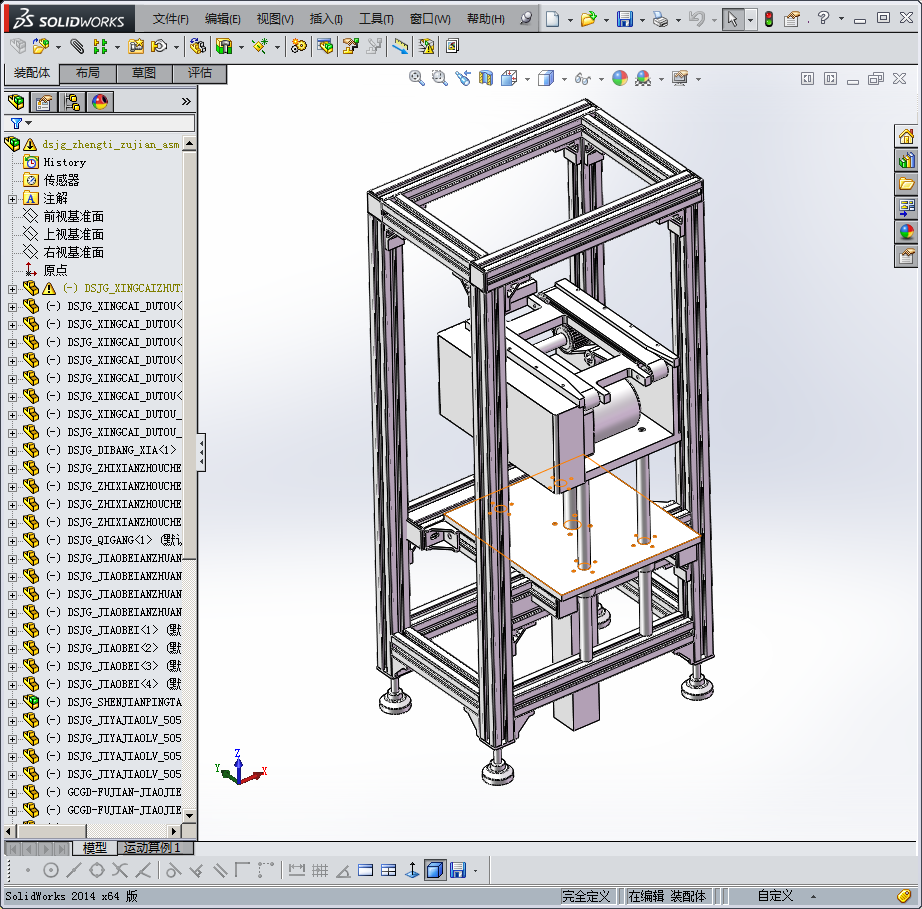The height and width of the screenshot is (909, 922).
Task: Expand the DSJG_JIAOBEI<1> component
Action: [12, 631]
